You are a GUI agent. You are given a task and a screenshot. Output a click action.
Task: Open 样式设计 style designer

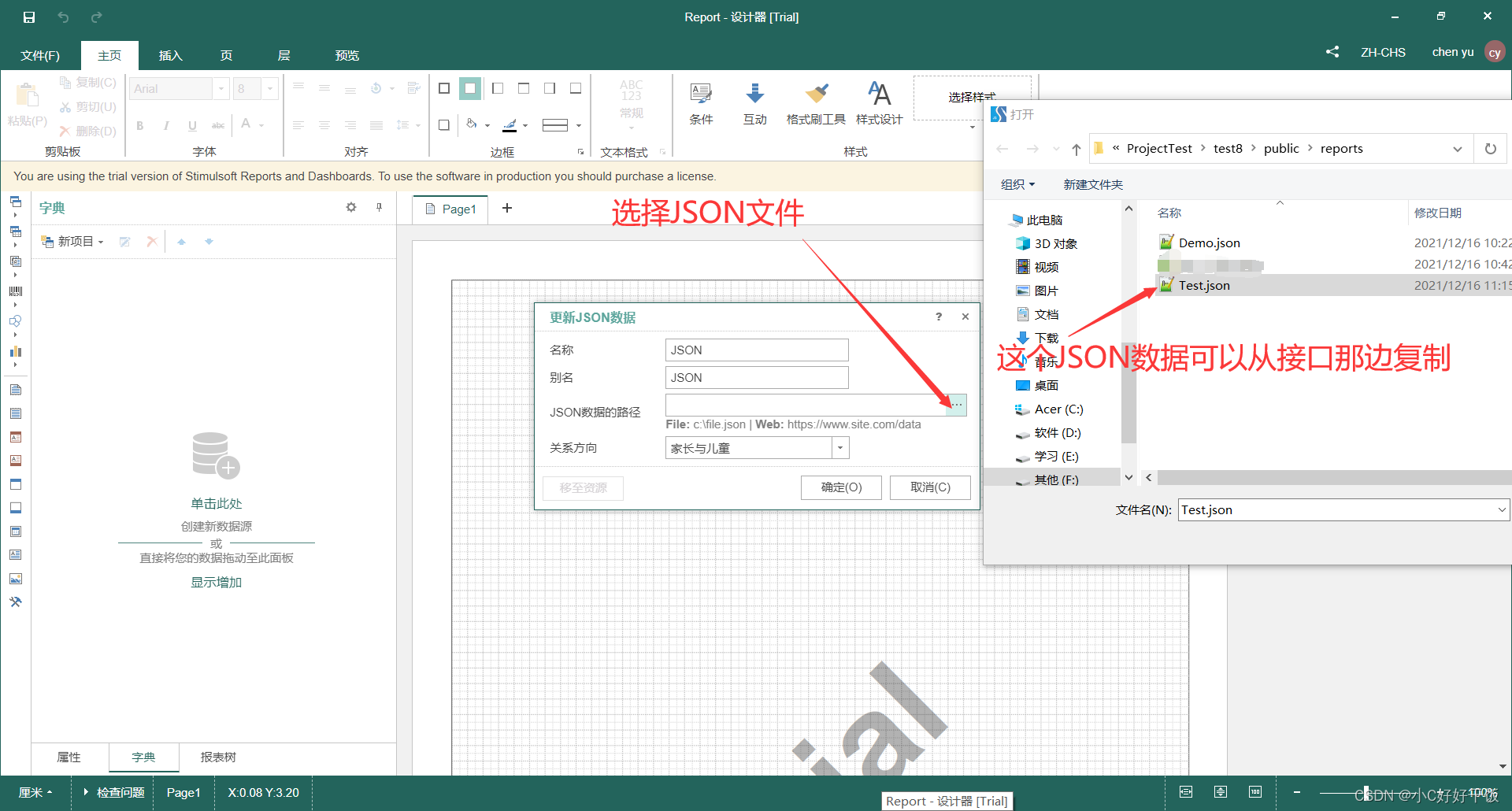[879, 104]
